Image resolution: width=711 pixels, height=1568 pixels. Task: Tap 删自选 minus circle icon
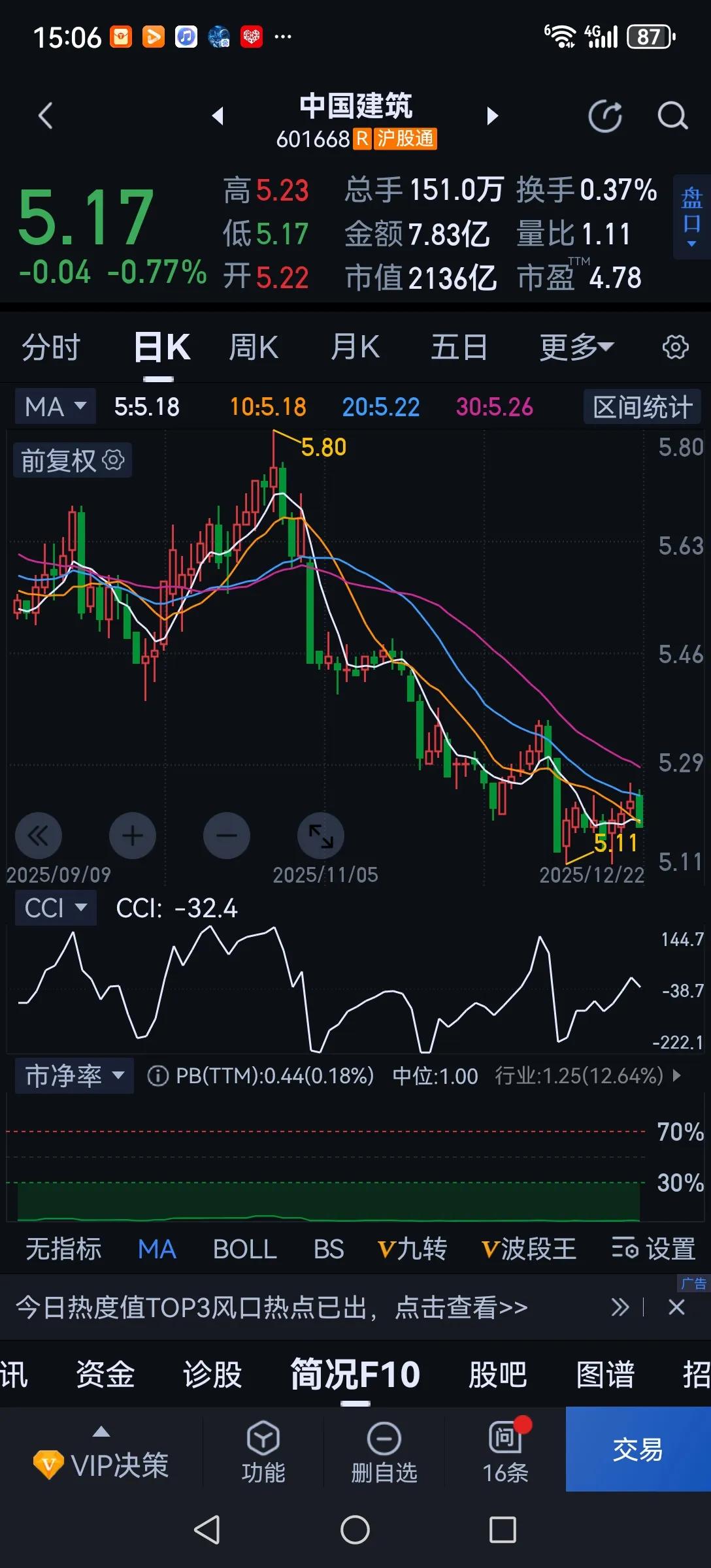pyautogui.click(x=384, y=1439)
